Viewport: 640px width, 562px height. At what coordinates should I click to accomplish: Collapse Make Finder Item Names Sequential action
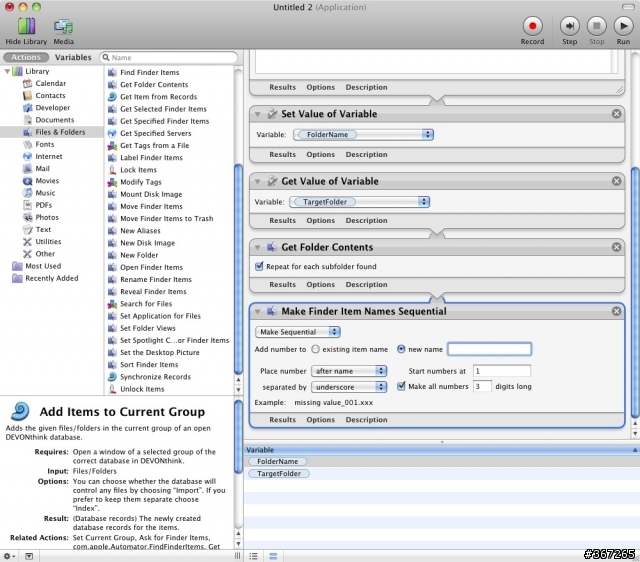(x=258, y=311)
